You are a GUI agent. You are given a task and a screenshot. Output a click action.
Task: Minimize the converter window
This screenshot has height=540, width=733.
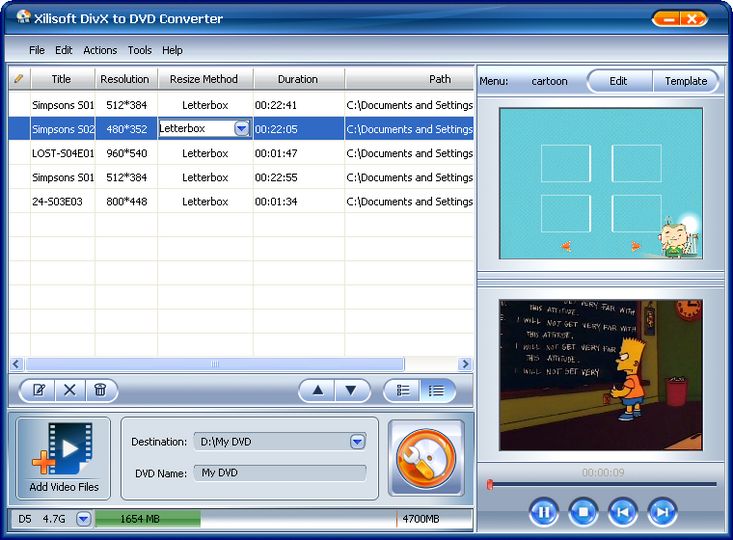669,19
